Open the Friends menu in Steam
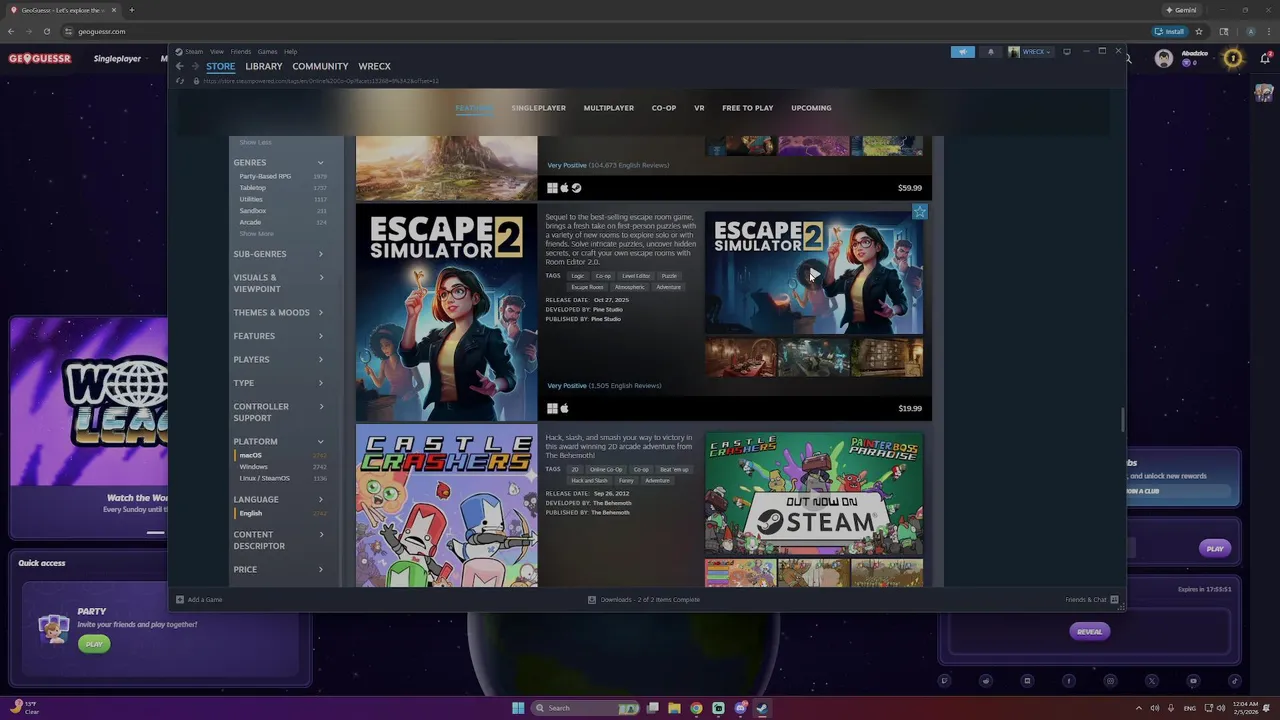The height and width of the screenshot is (720, 1280). click(x=241, y=52)
